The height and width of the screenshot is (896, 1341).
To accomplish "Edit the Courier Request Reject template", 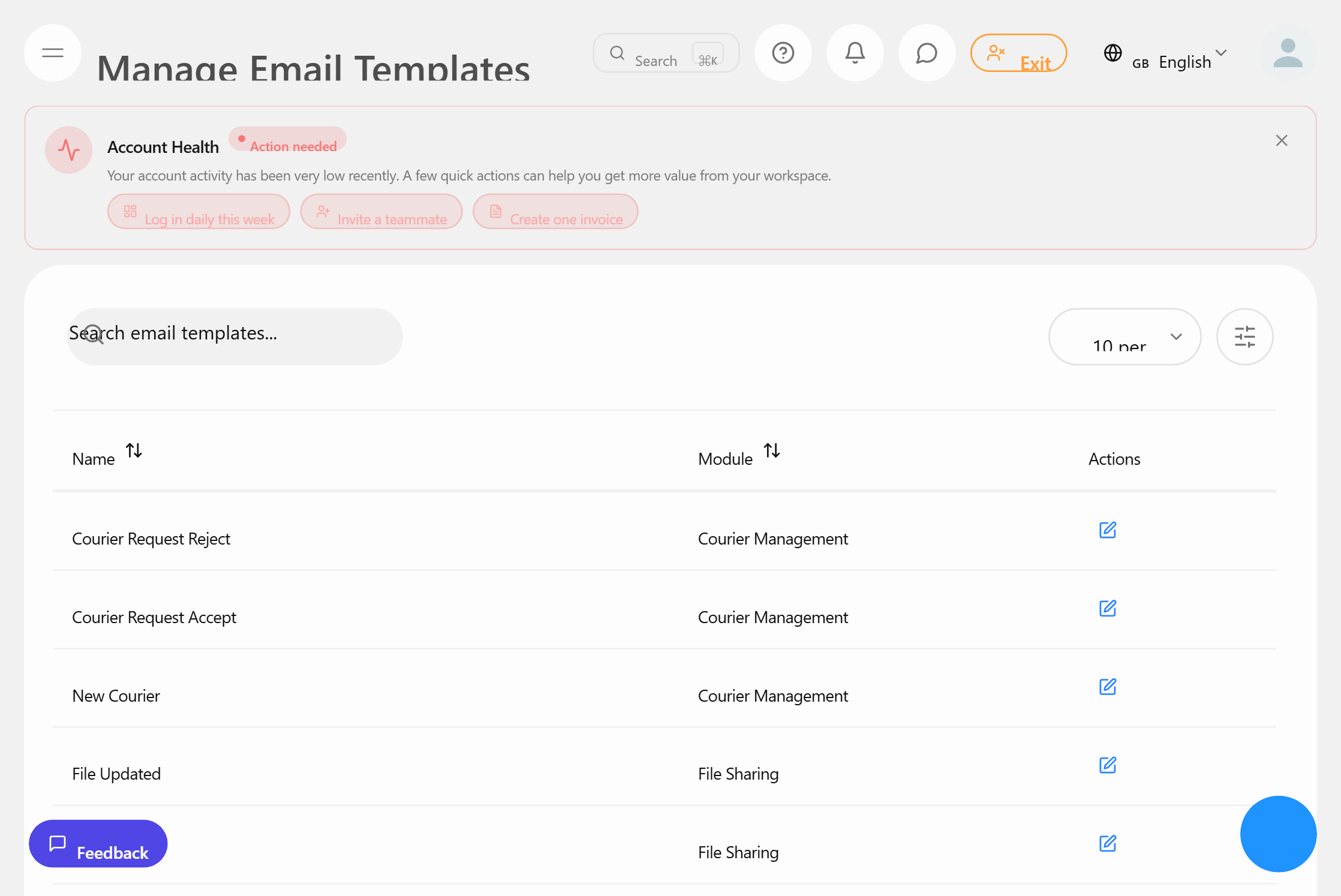I will 1108,530.
